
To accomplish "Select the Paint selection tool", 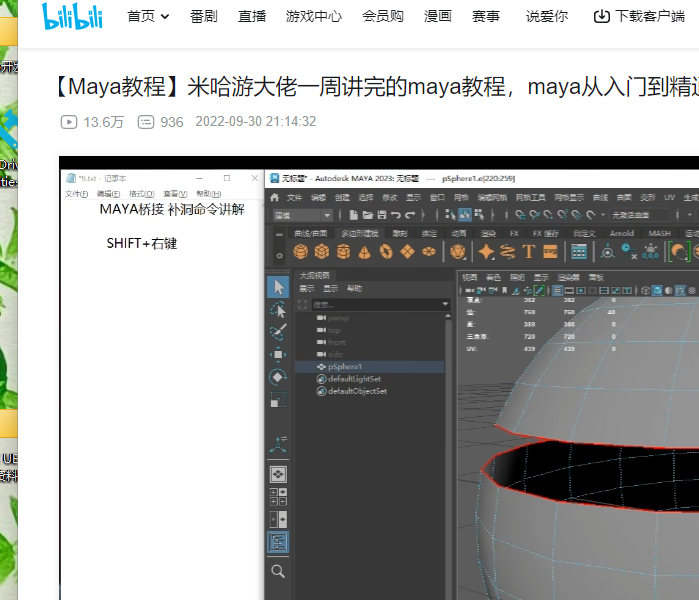I will pos(278,332).
